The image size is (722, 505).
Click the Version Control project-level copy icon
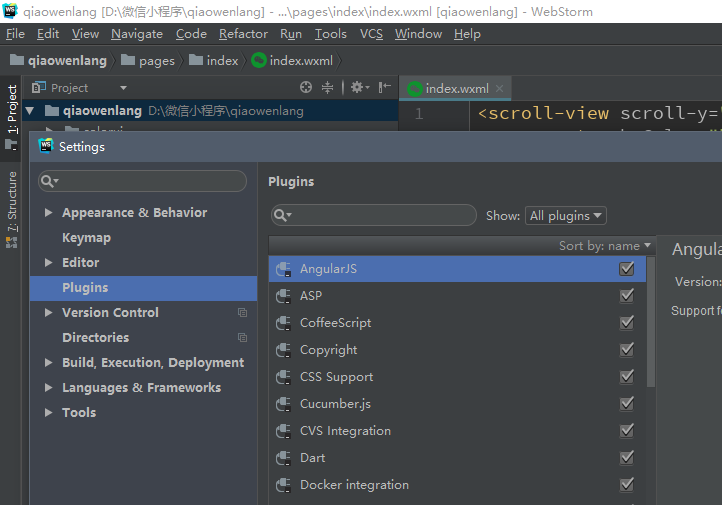(242, 313)
